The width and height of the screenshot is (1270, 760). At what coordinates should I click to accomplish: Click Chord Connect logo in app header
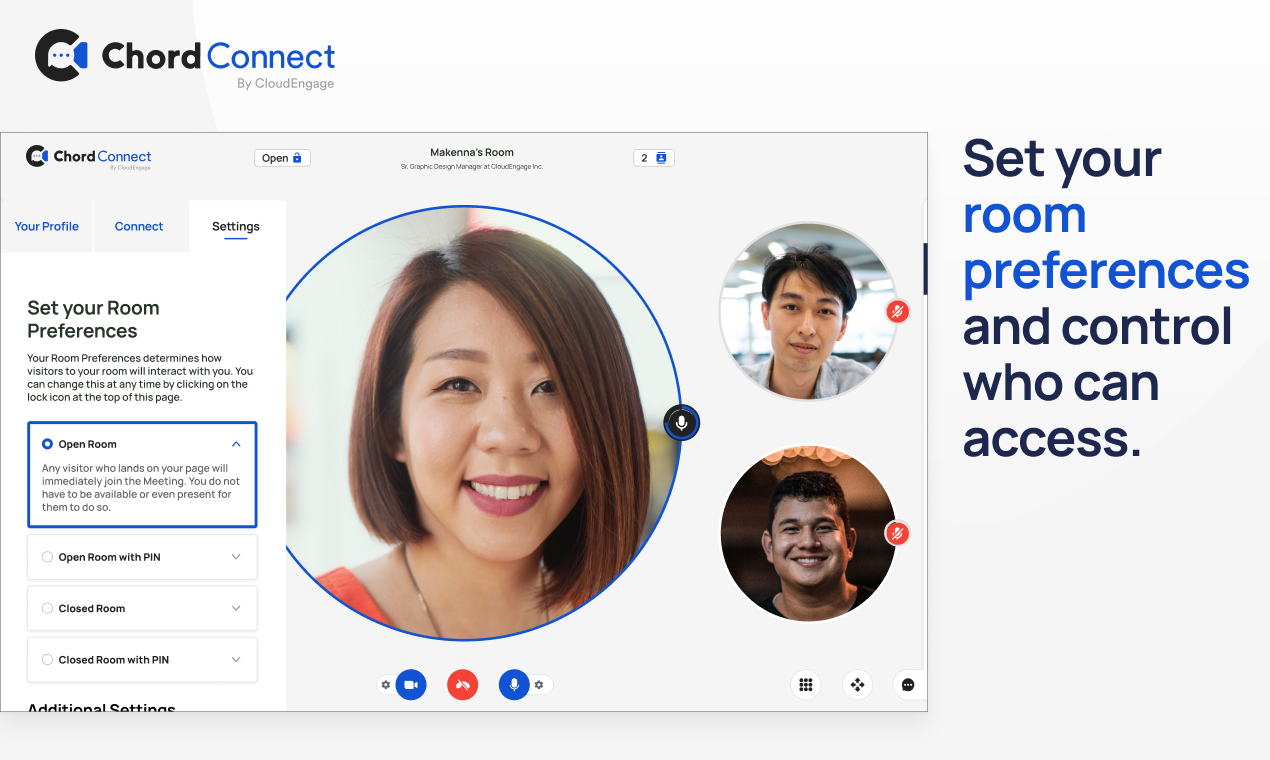coord(89,157)
